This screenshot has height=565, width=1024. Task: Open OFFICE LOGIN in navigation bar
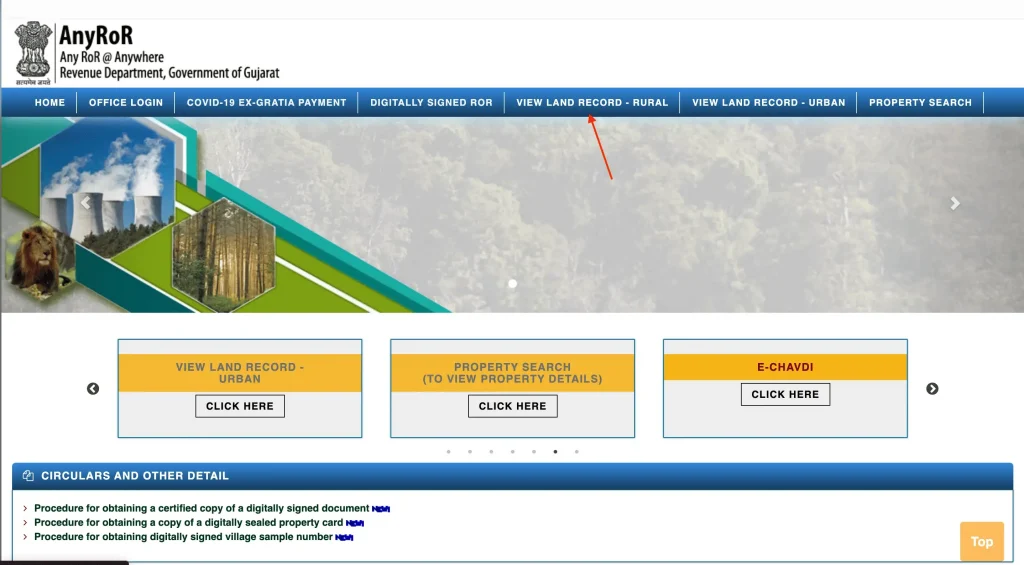[x=126, y=103]
